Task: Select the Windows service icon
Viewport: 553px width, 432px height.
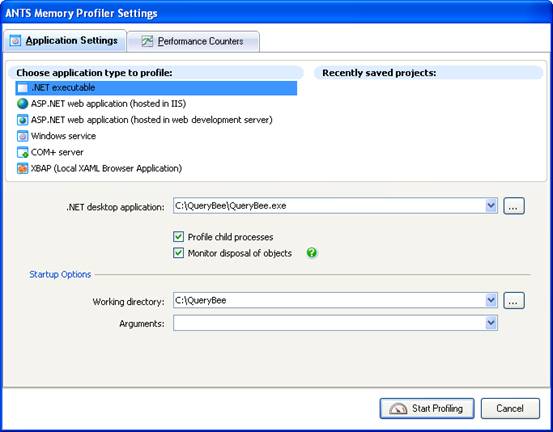Action: (22, 136)
